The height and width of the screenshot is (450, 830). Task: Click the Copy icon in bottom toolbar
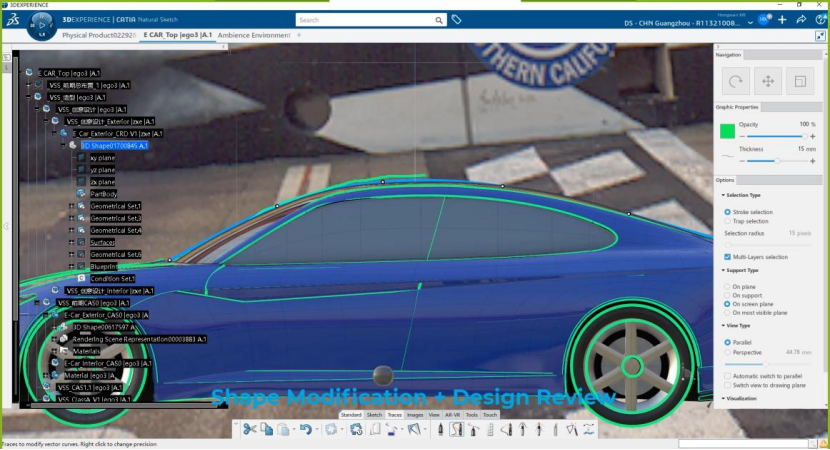click(x=266, y=429)
